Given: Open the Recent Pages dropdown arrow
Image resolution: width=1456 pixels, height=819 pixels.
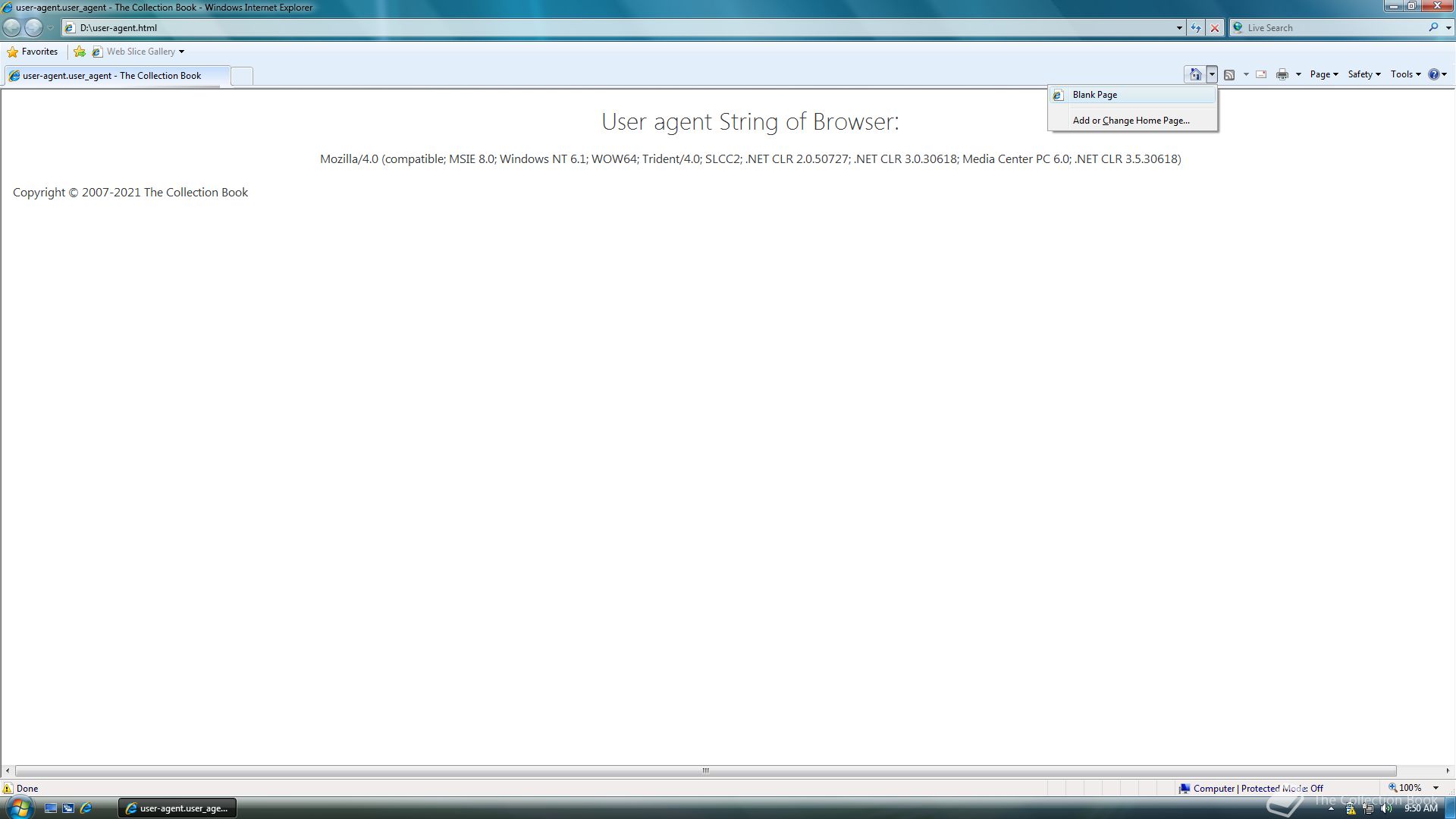Looking at the screenshot, I should (x=50, y=28).
